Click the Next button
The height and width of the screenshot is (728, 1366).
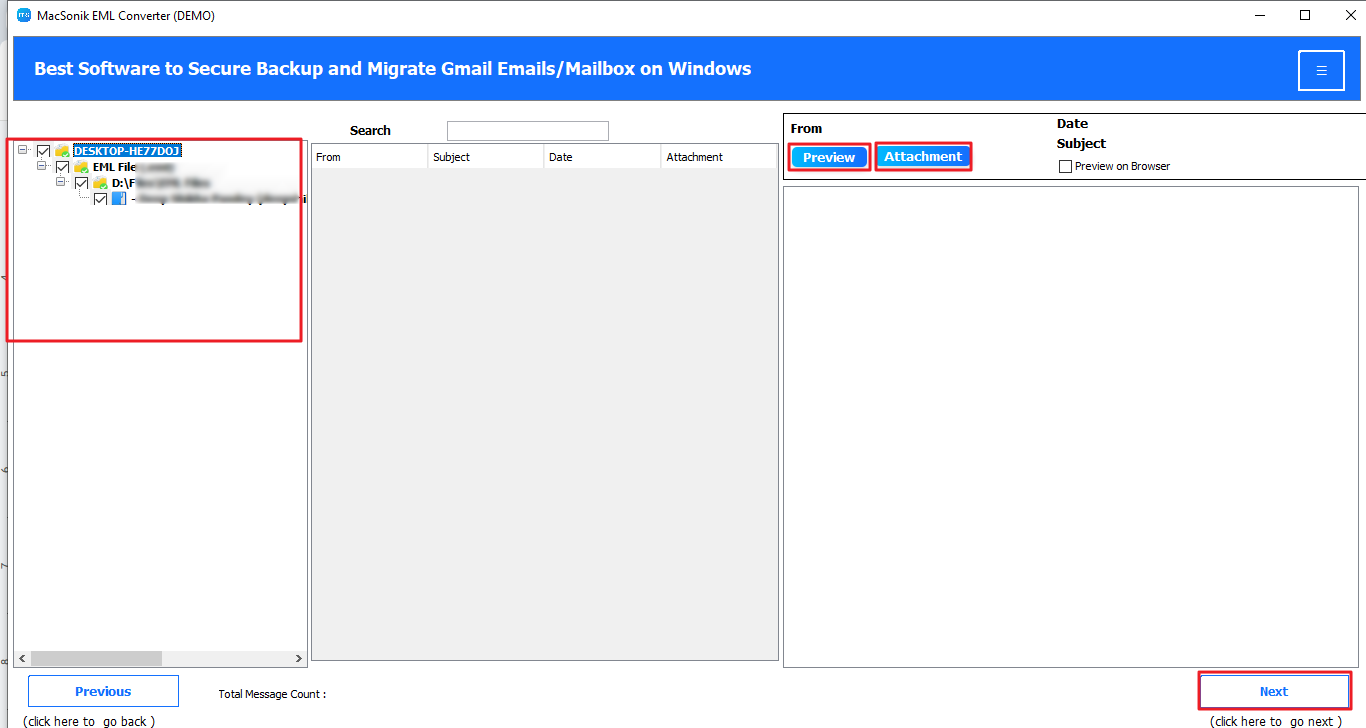(x=1274, y=691)
